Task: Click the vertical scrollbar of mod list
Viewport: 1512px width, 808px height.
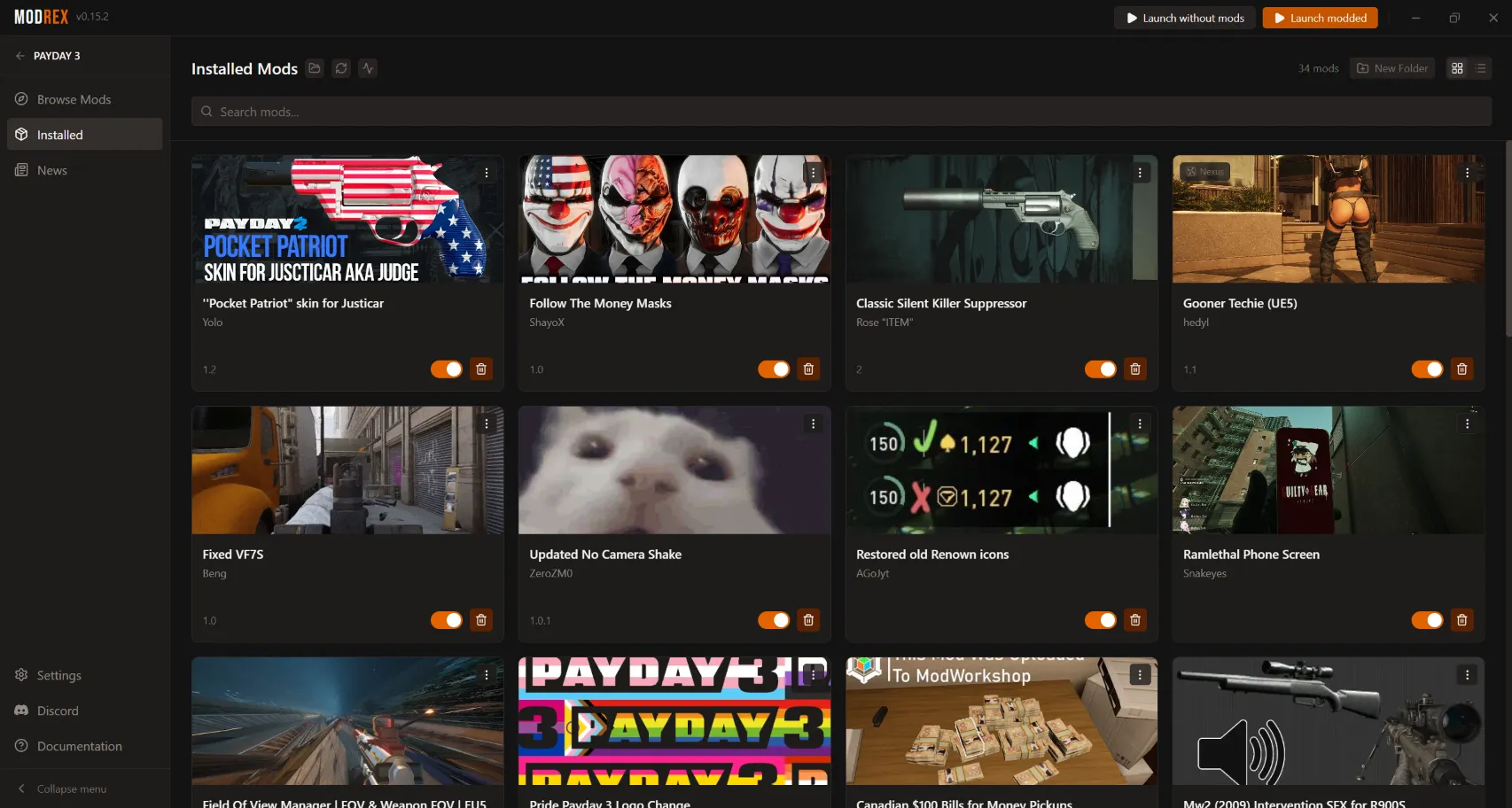Action: 1508,237
